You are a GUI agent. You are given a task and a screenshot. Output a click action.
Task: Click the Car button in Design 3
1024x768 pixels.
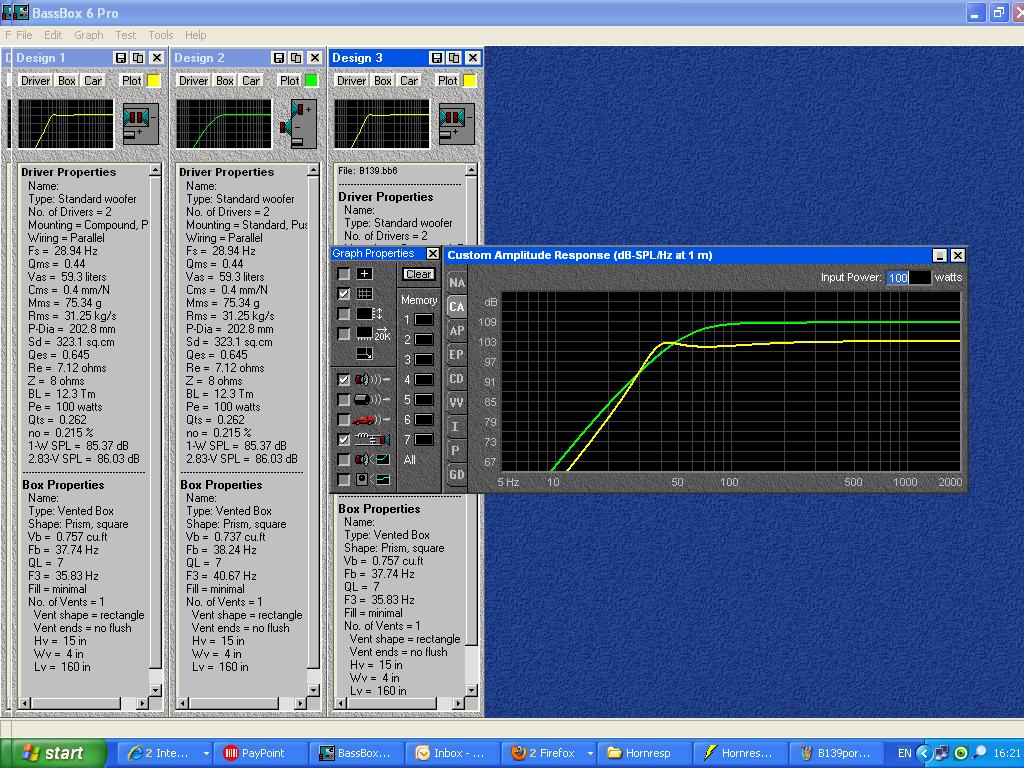(409, 80)
